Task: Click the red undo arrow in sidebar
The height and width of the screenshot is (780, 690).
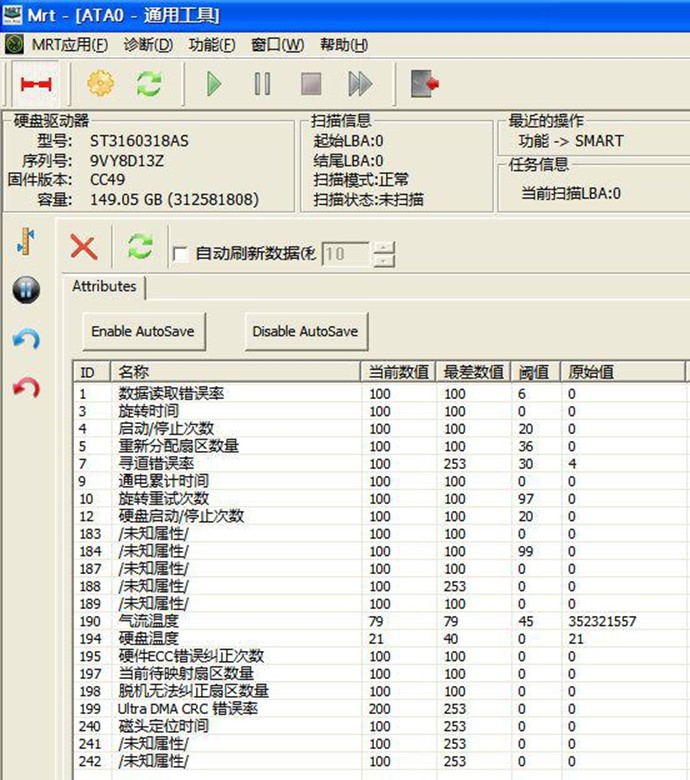Action: [x=26, y=387]
